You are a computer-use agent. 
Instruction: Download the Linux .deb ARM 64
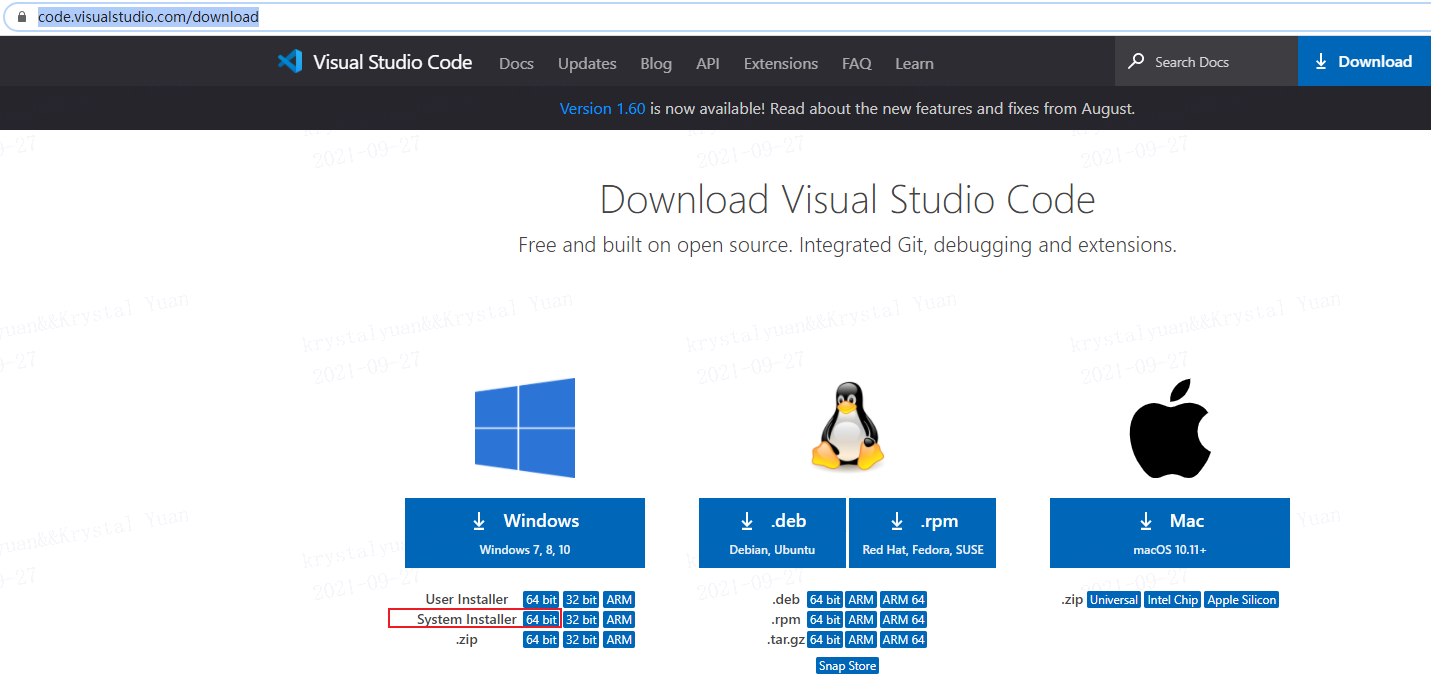point(903,600)
